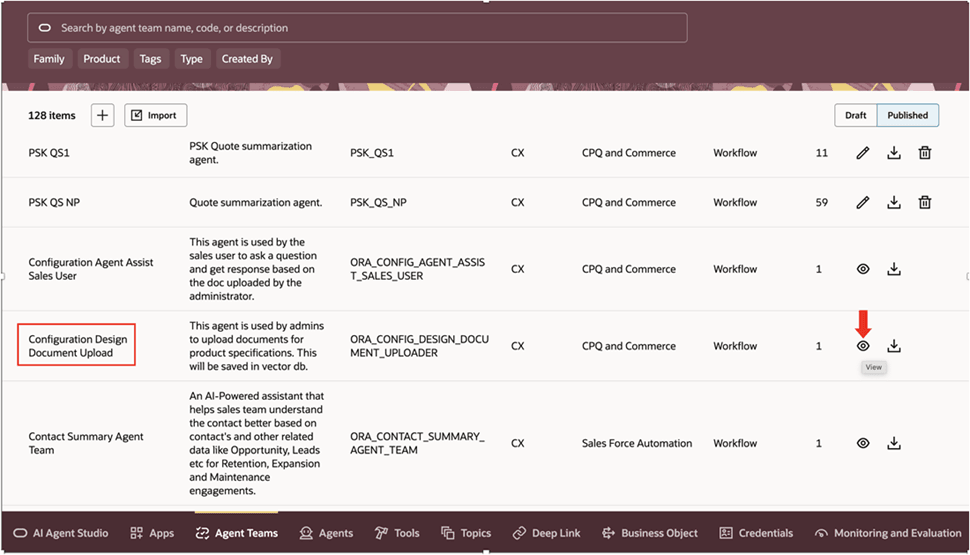Download the PSK QS NP agent team

pyautogui.click(x=894, y=202)
